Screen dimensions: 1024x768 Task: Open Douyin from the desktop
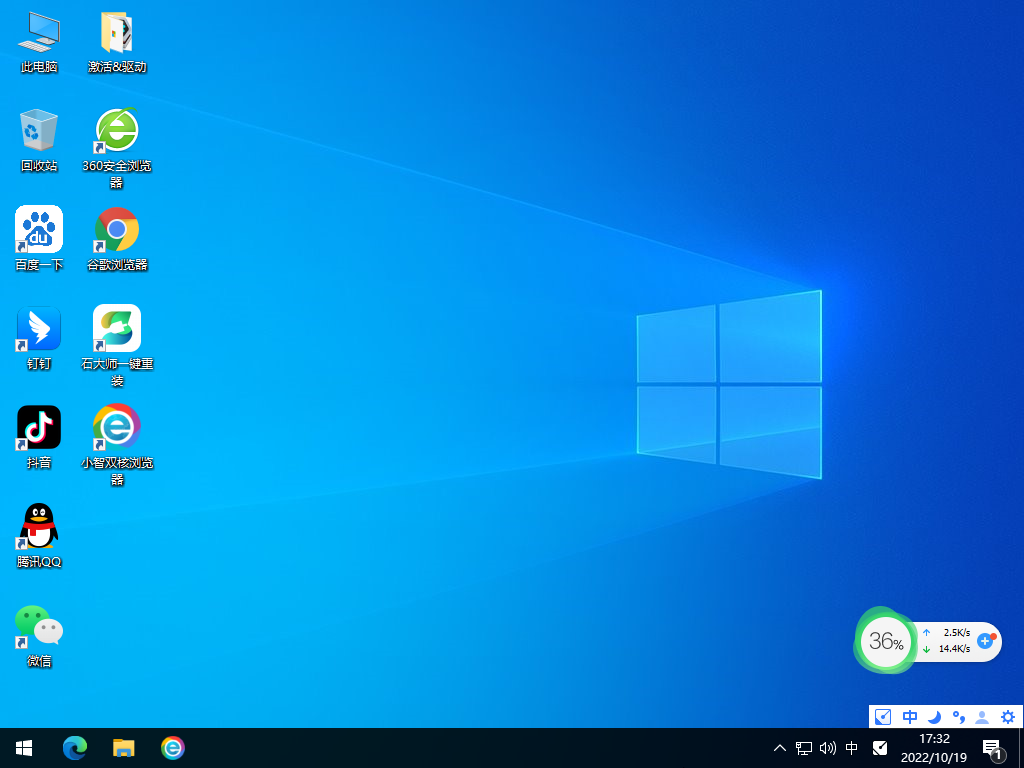point(38,426)
